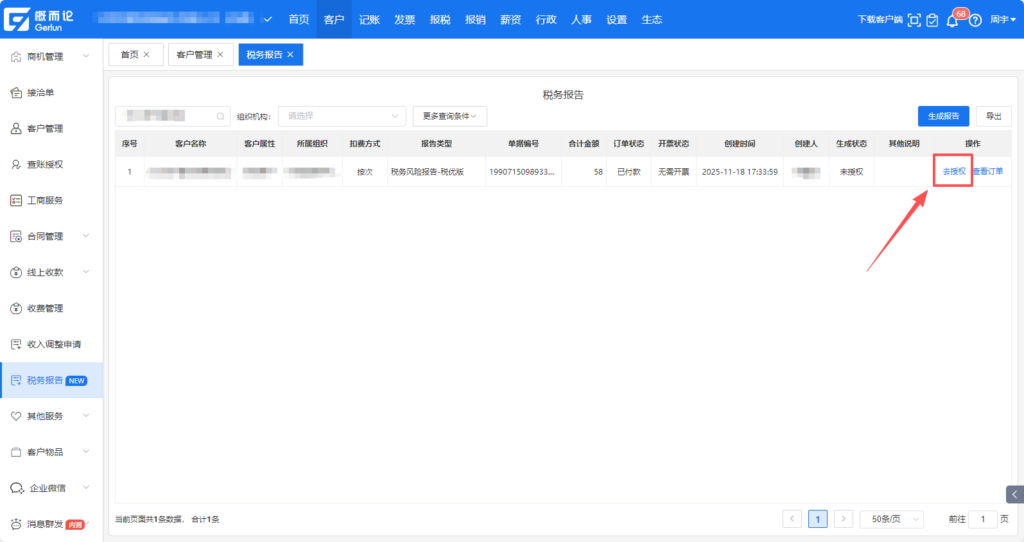The width and height of the screenshot is (1024, 542).
Task: Close the 客户管理 tab
Action: pos(221,55)
